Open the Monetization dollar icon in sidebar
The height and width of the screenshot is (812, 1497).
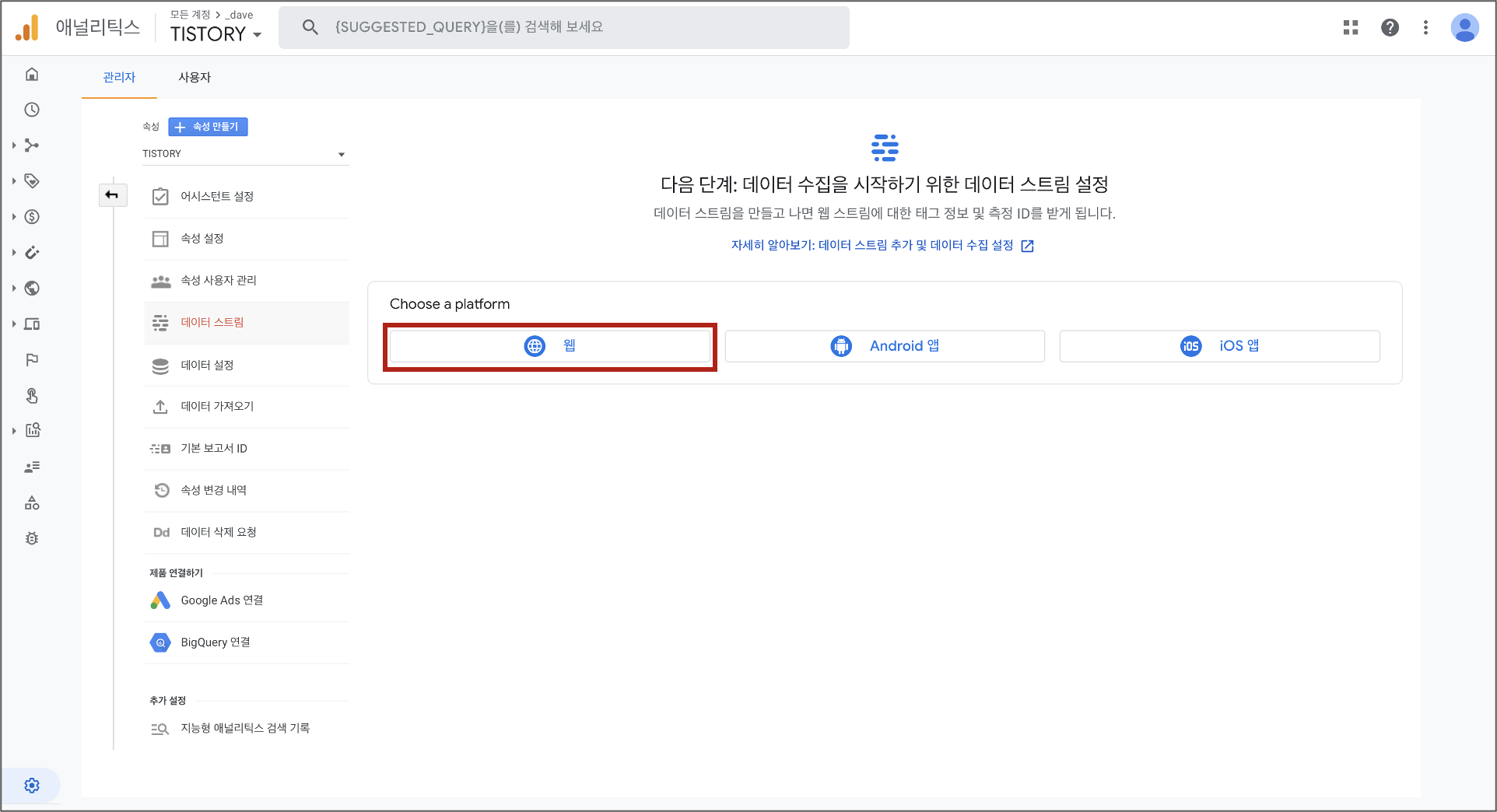click(x=32, y=217)
